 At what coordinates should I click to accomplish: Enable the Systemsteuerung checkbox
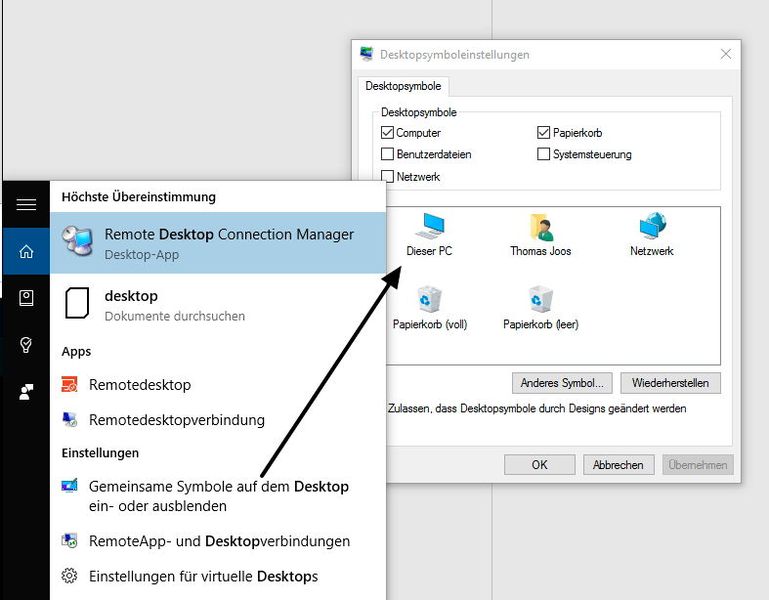[x=543, y=154]
